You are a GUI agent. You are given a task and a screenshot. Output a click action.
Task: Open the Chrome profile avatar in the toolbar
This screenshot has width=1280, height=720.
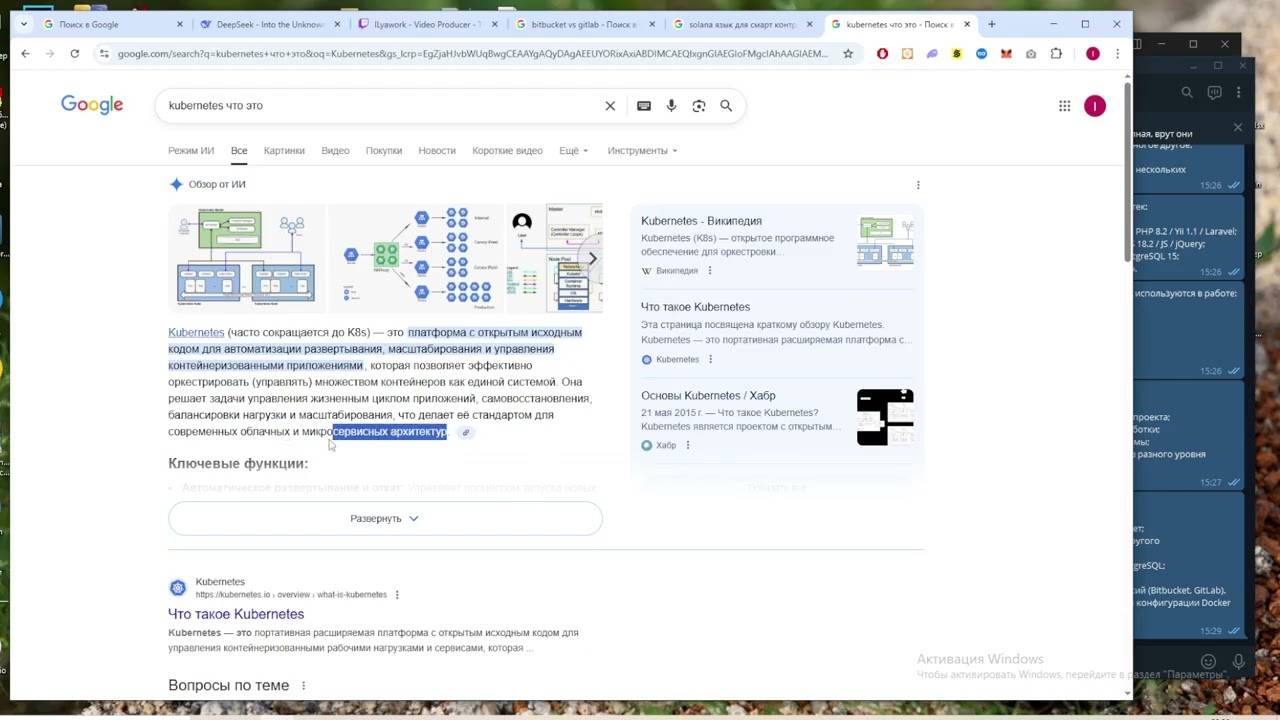coord(1093,54)
